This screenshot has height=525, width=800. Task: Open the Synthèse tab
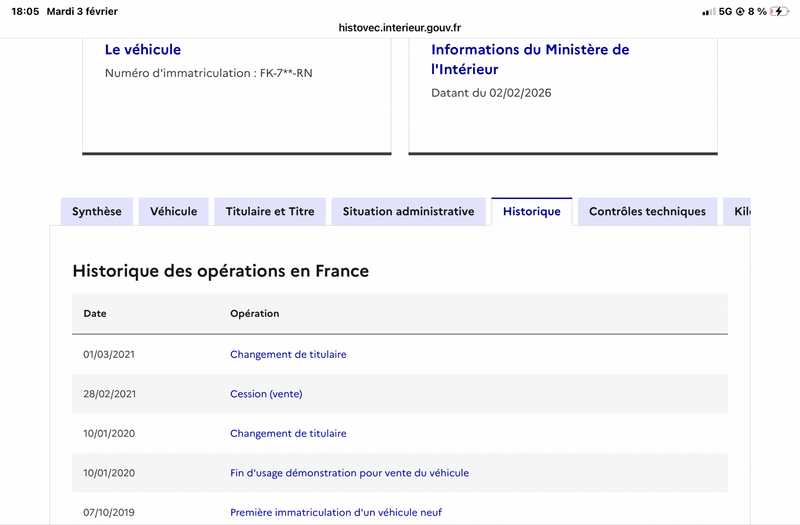pos(97,211)
